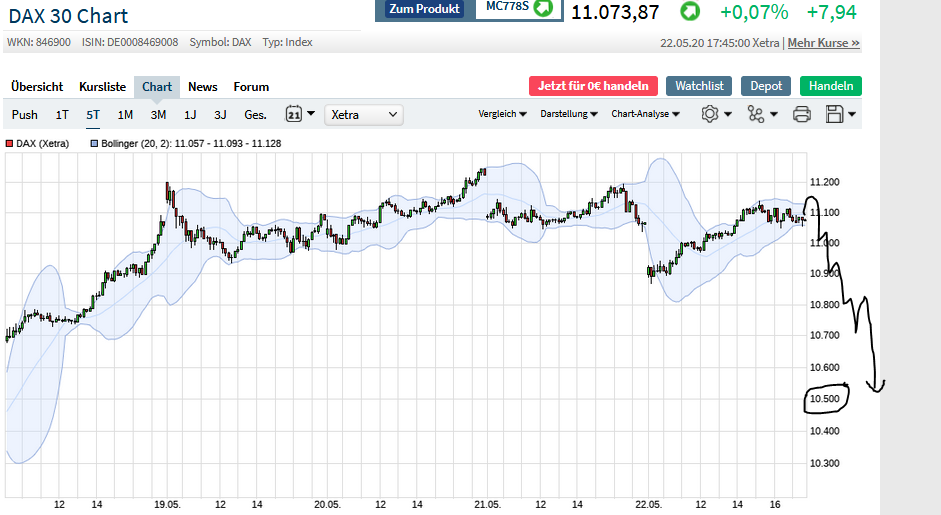941x515 pixels.
Task: Switch to the Kursliste tab
Action: point(103,87)
